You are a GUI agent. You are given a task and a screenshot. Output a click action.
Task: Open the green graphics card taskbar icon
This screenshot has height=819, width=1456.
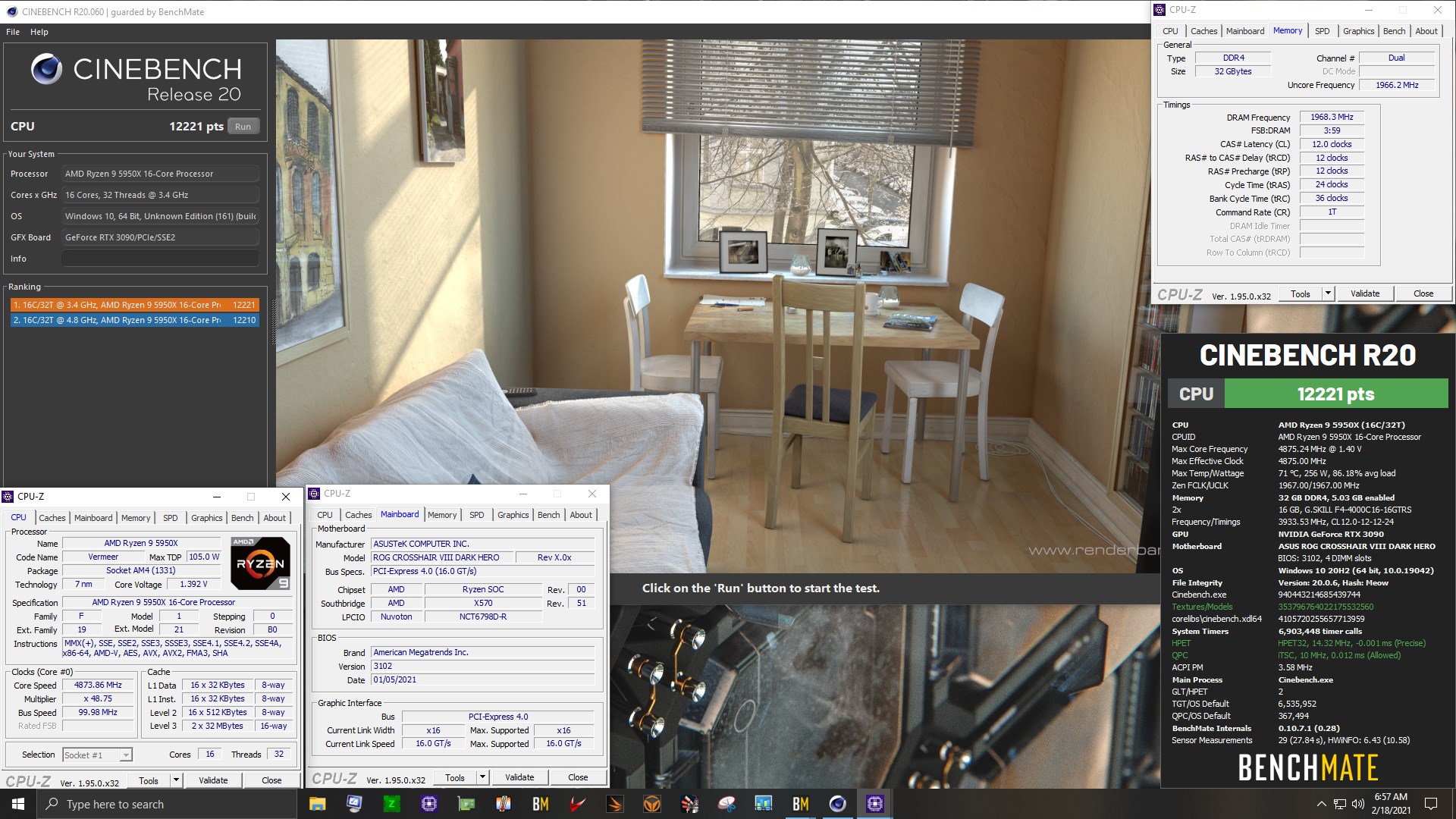(x=466, y=804)
